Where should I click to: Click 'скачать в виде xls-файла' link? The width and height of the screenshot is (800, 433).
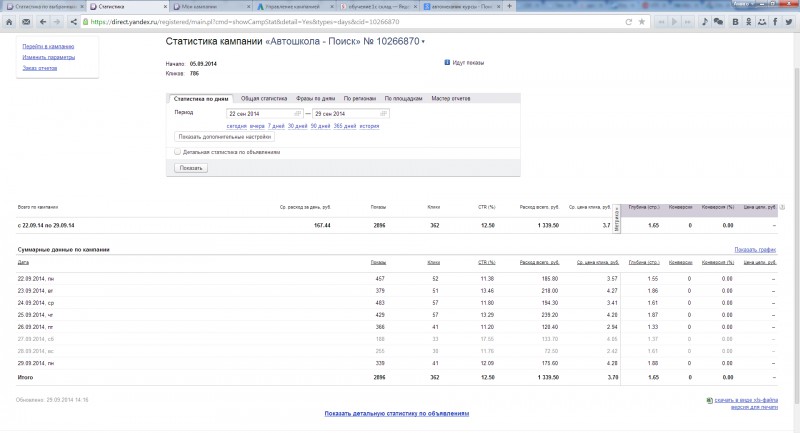(x=746, y=400)
